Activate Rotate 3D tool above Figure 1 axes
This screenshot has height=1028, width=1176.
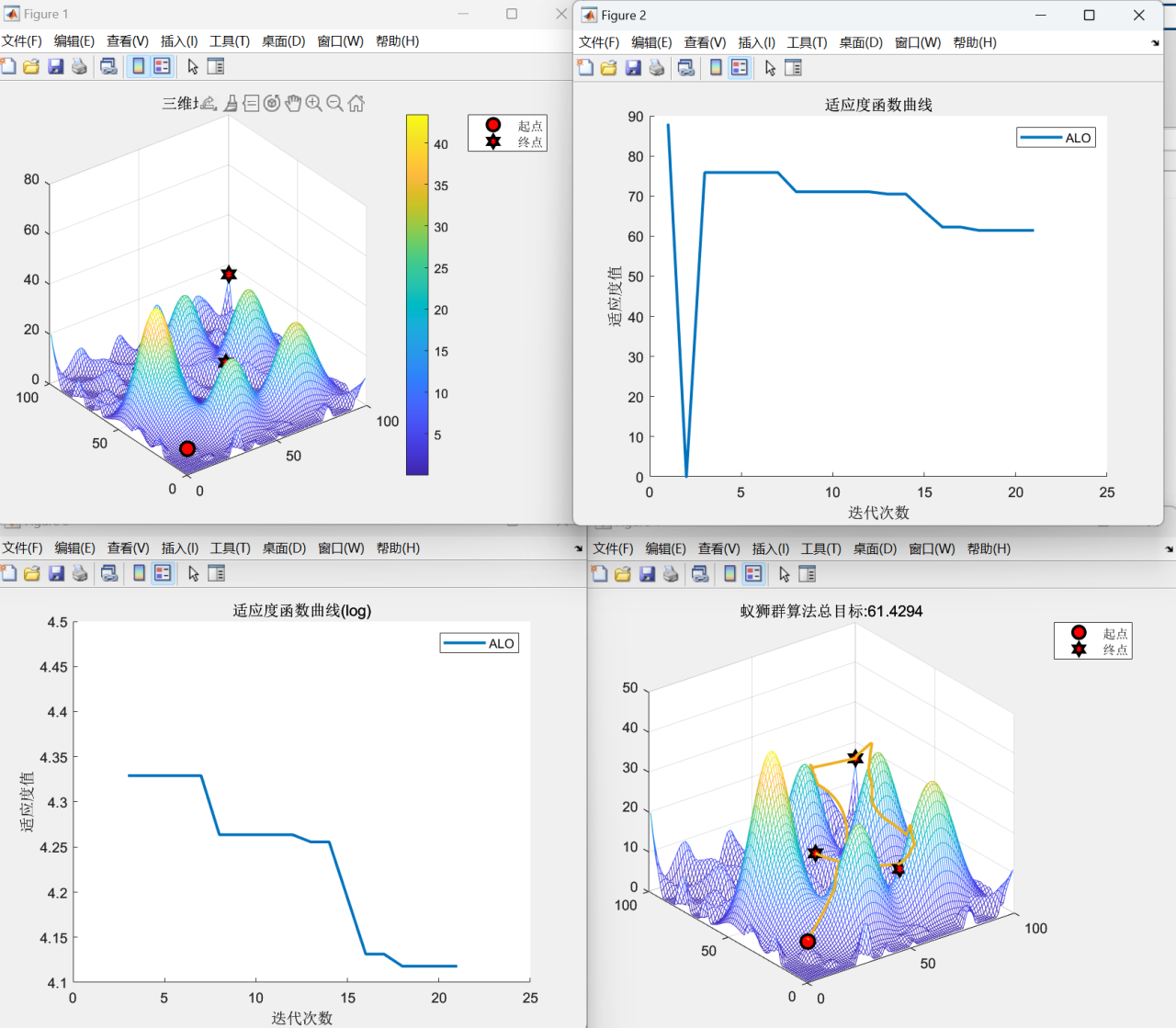pos(272,103)
